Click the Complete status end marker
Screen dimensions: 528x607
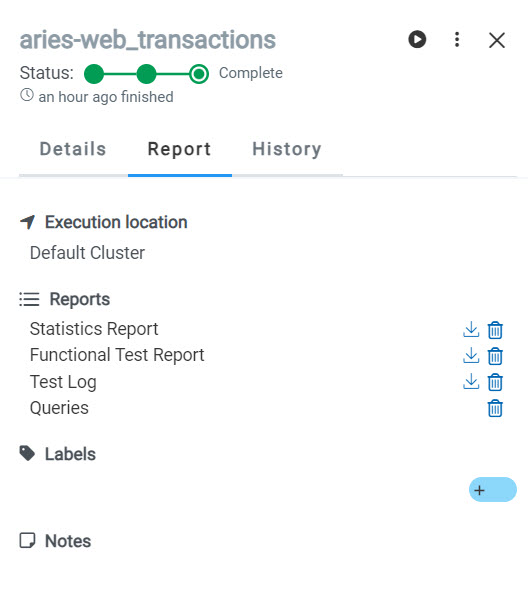(x=199, y=74)
